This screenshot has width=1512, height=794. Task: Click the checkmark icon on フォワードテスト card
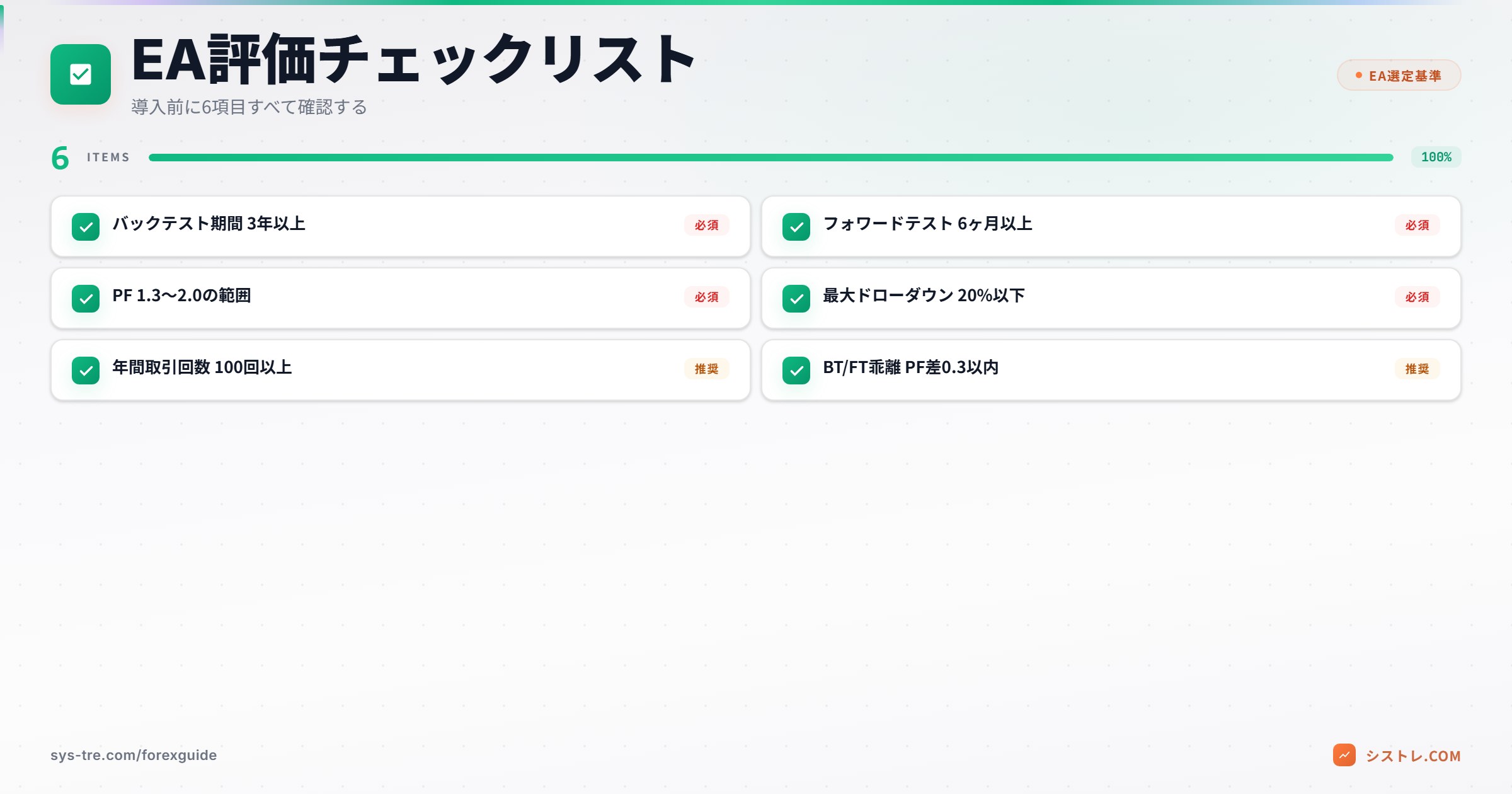(797, 226)
